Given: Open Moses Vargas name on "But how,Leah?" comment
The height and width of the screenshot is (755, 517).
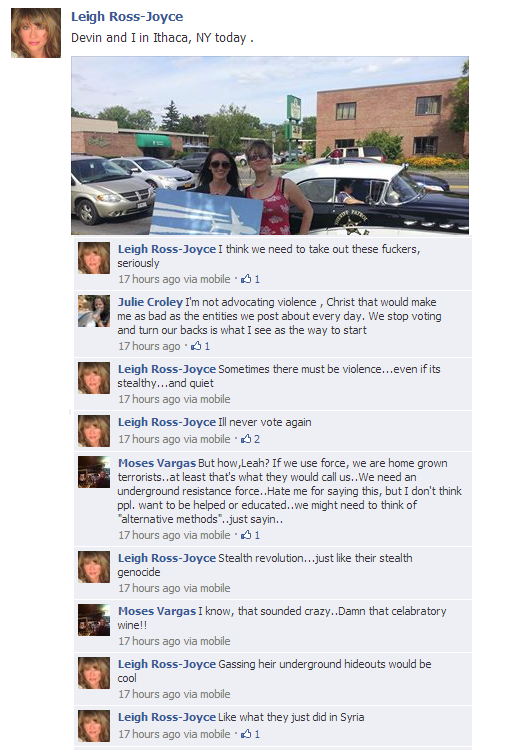Looking at the screenshot, I should (x=157, y=463).
